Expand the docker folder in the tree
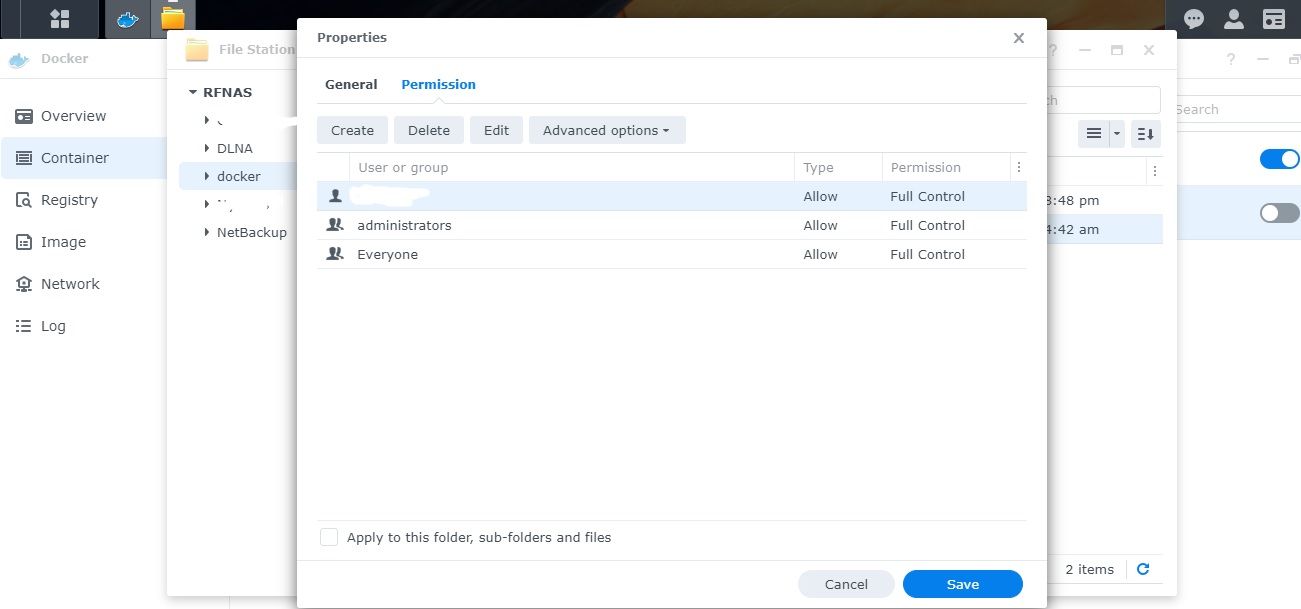This screenshot has height=609, width=1301. tap(207, 176)
